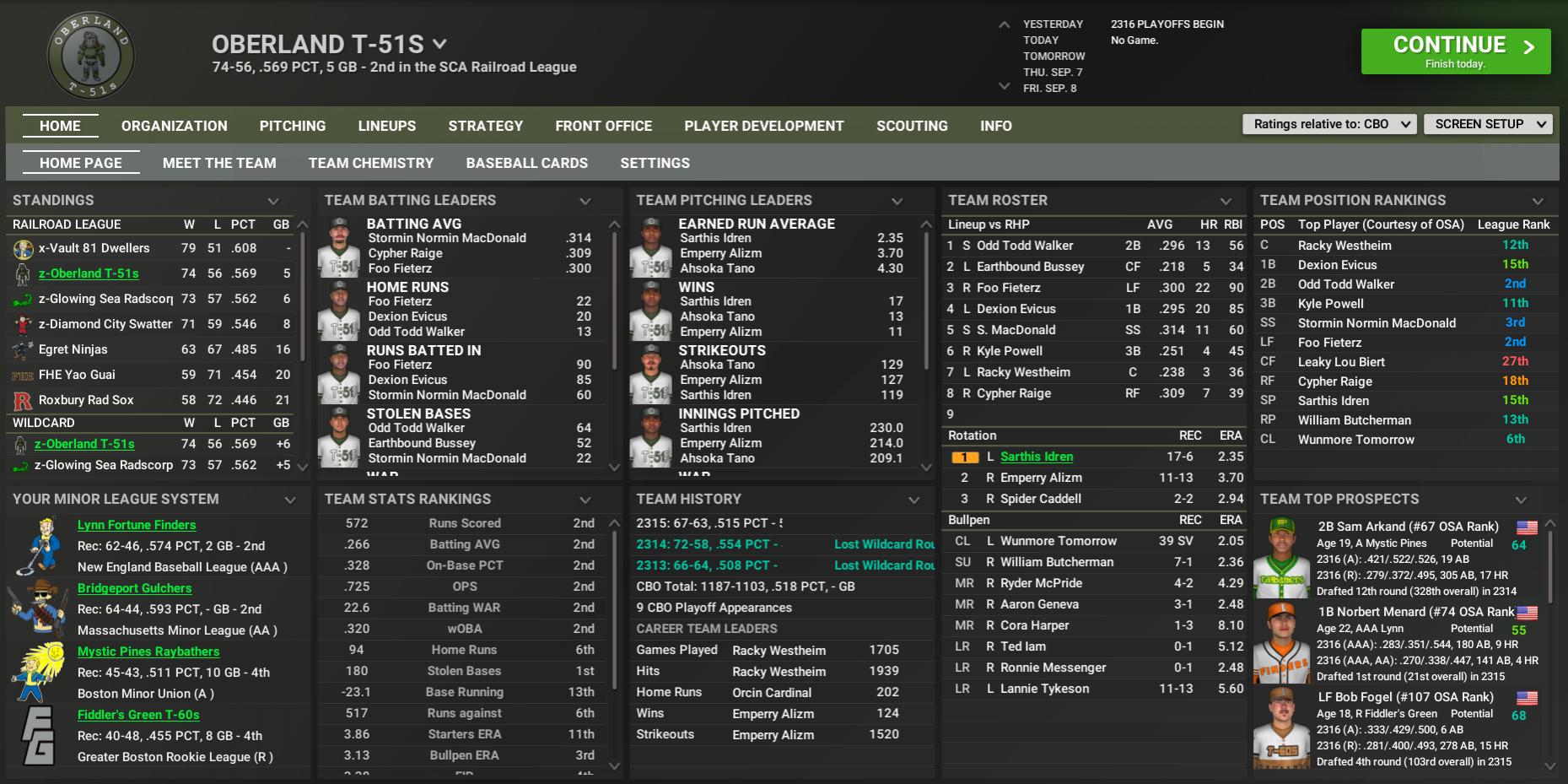Screen dimensions: 1568x784
Task: Open the Lynn Fortune Finders mascot icon
Action: pyautogui.click(x=37, y=546)
